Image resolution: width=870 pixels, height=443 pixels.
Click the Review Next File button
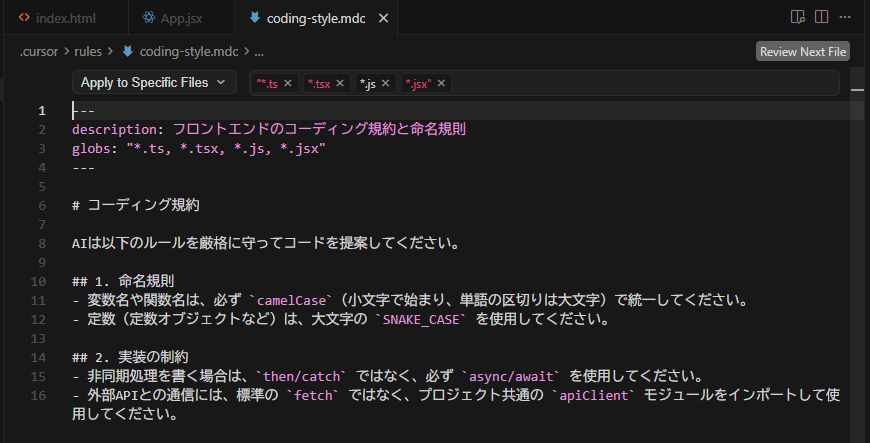pyautogui.click(x=802, y=52)
